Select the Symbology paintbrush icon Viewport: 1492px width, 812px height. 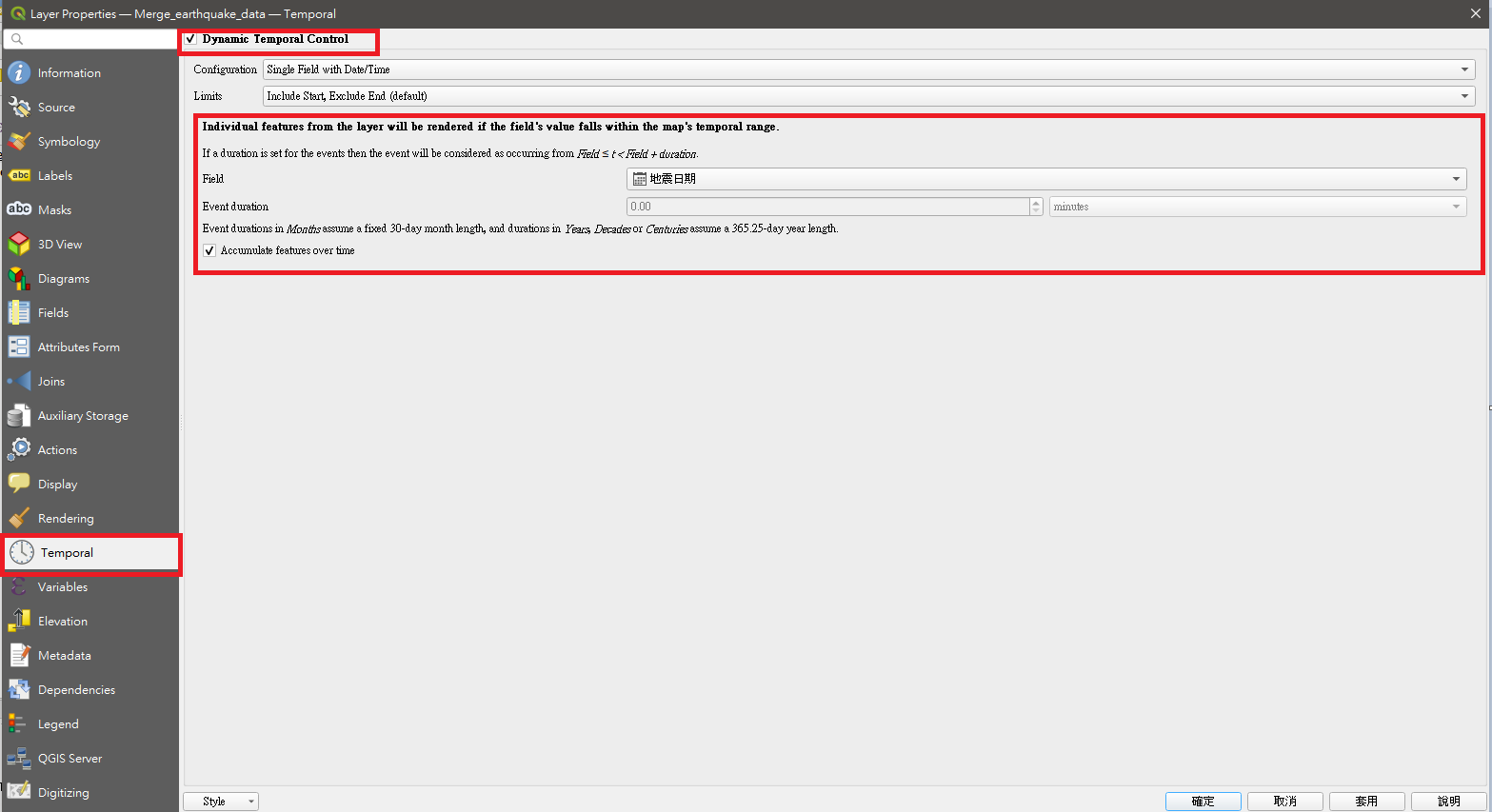pyautogui.click(x=19, y=142)
